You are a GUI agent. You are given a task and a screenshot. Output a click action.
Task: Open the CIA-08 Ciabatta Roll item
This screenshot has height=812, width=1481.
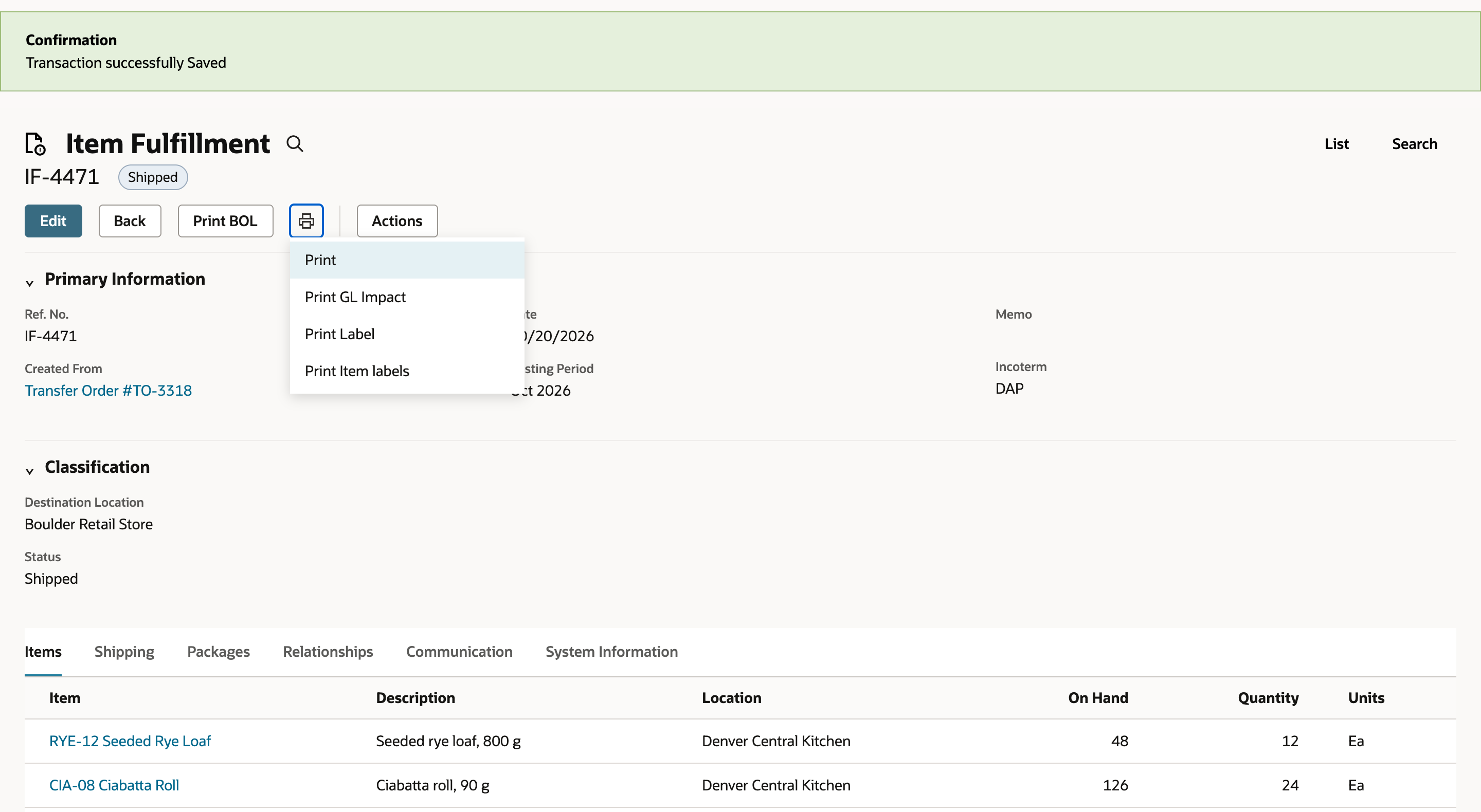[x=114, y=785]
